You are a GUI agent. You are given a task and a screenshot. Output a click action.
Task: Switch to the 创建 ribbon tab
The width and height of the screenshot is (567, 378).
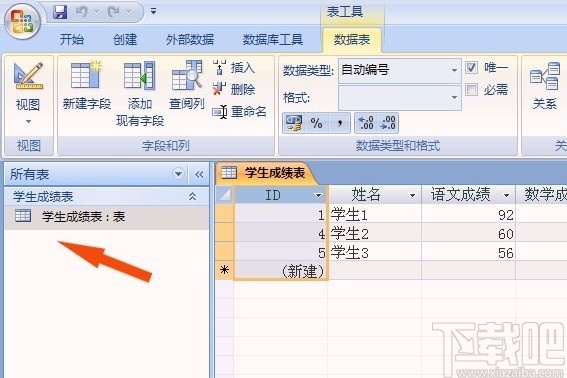click(x=125, y=39)
